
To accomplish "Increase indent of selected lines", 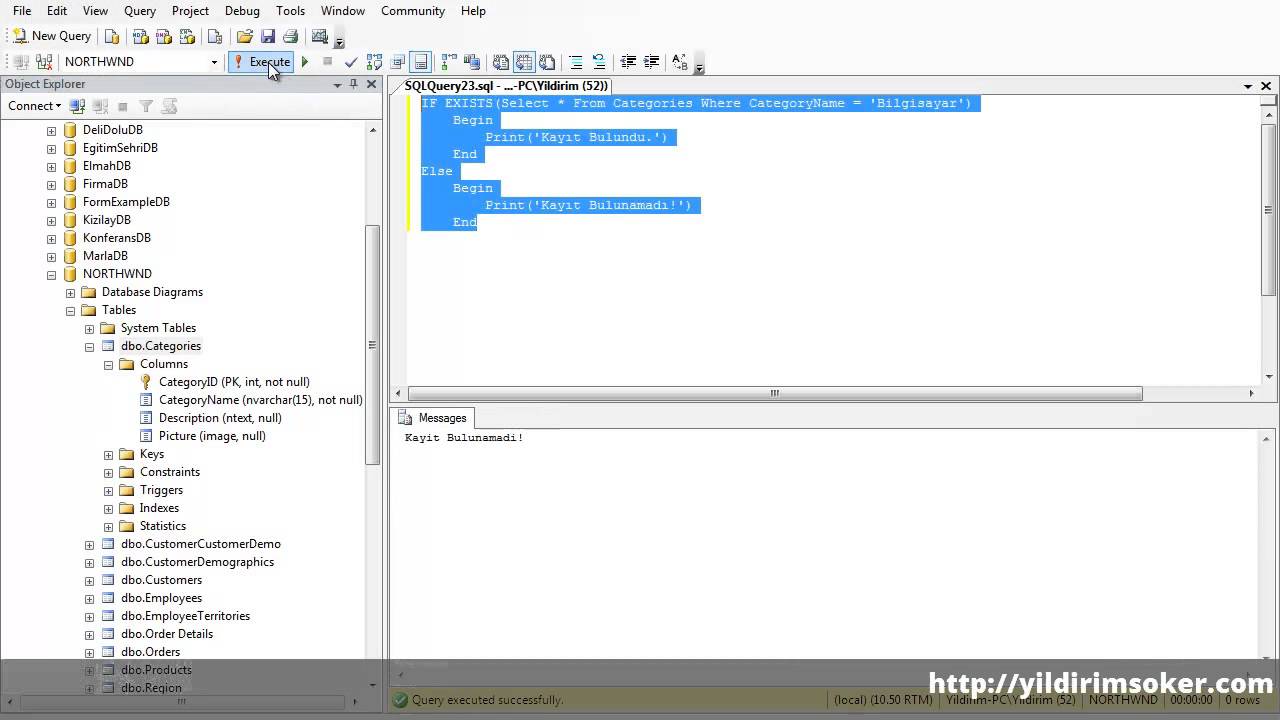I will point(652,62).
